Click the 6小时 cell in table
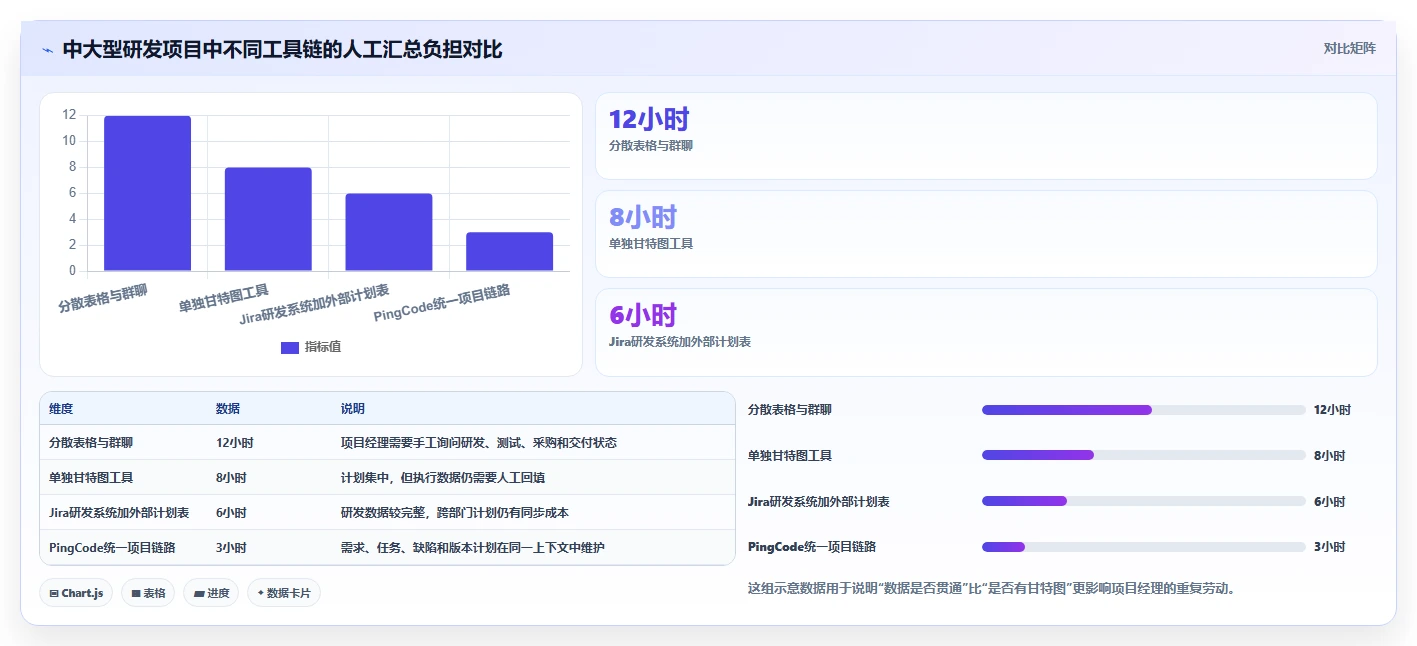 [232, 513]
